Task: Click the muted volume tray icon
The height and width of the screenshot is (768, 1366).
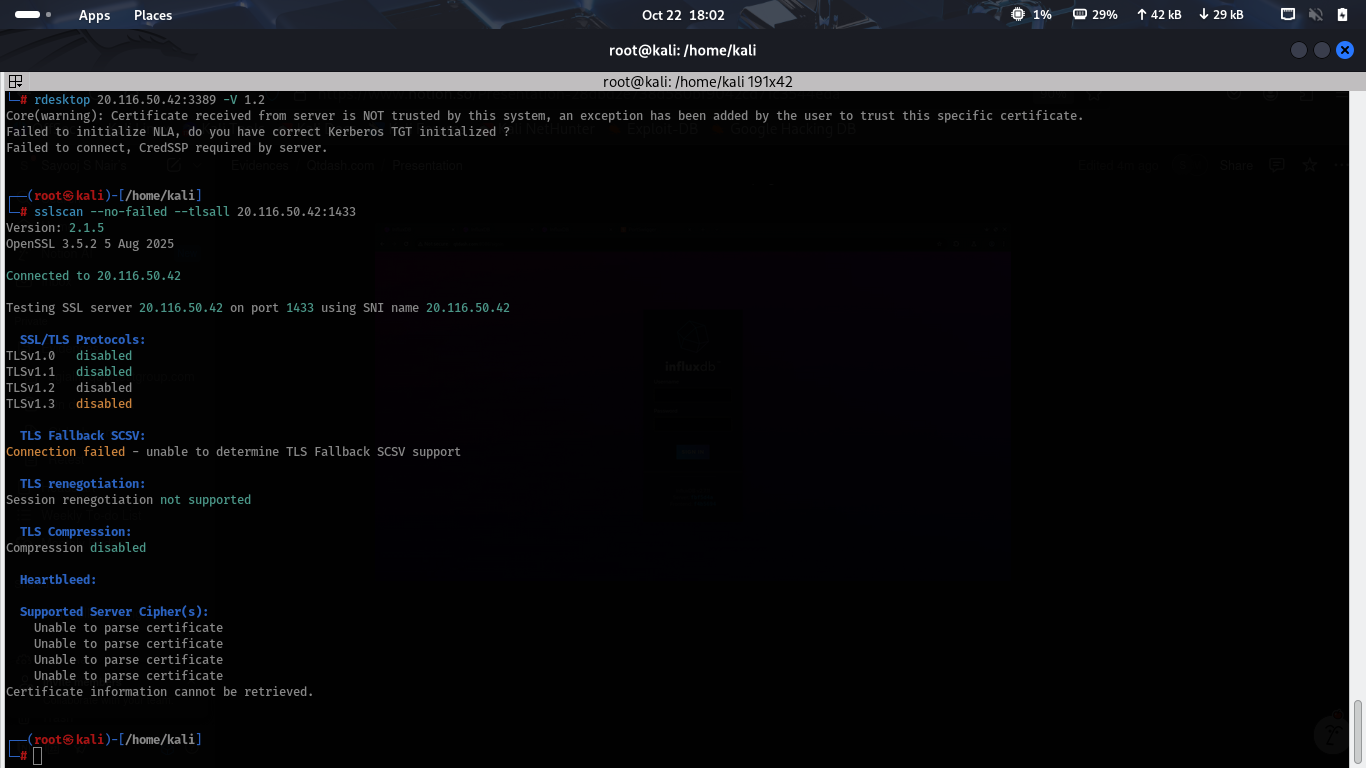Action: [1315, 15]
